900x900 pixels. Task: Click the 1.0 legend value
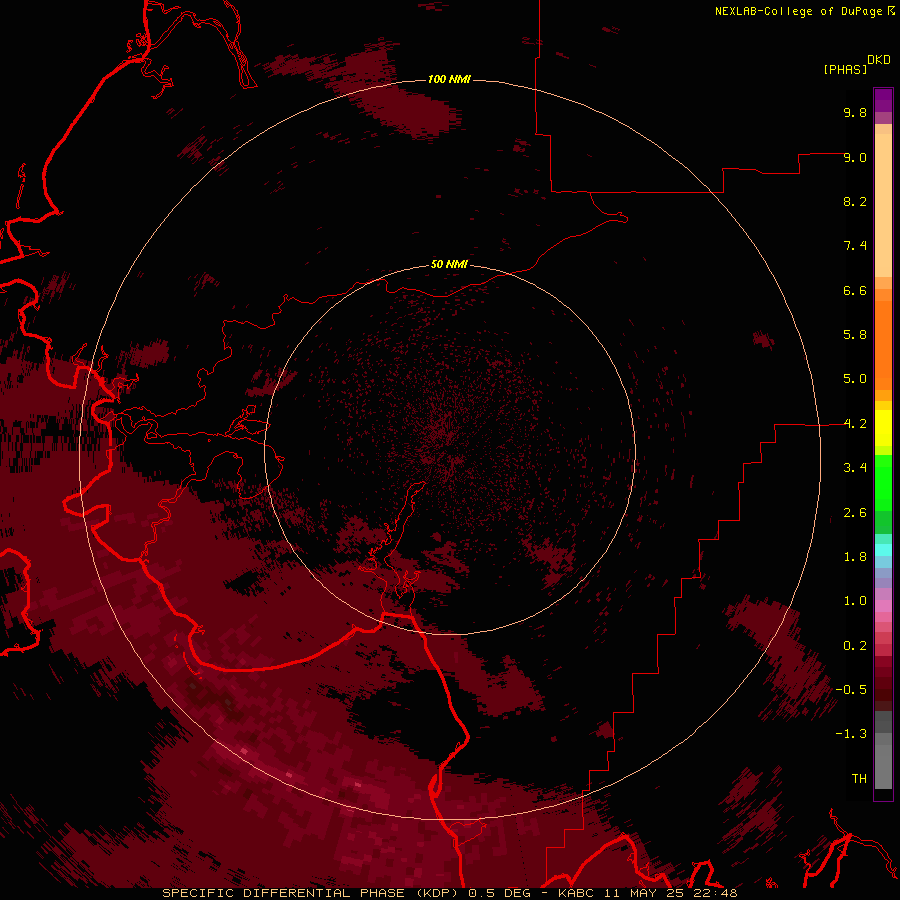coord(855,601)
